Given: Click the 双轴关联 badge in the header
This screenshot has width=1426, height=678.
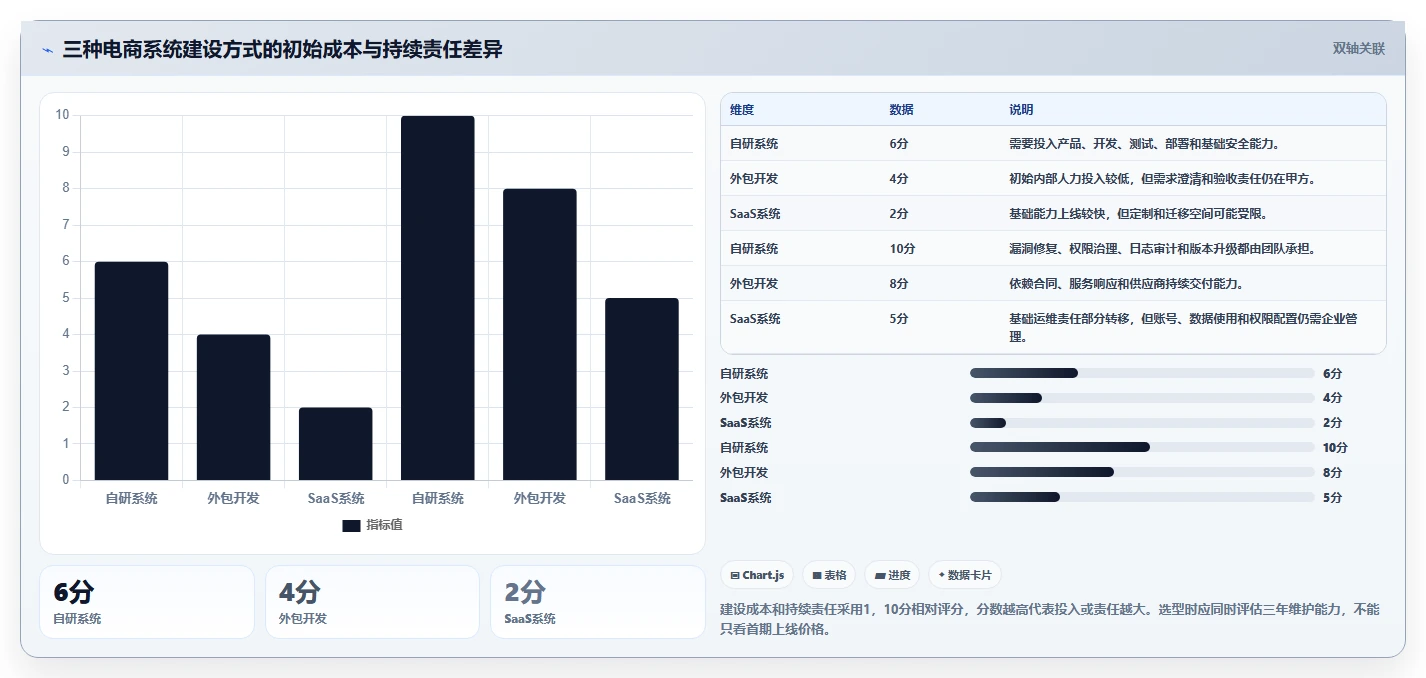Looking at the screenshot, I should 1359,49.
